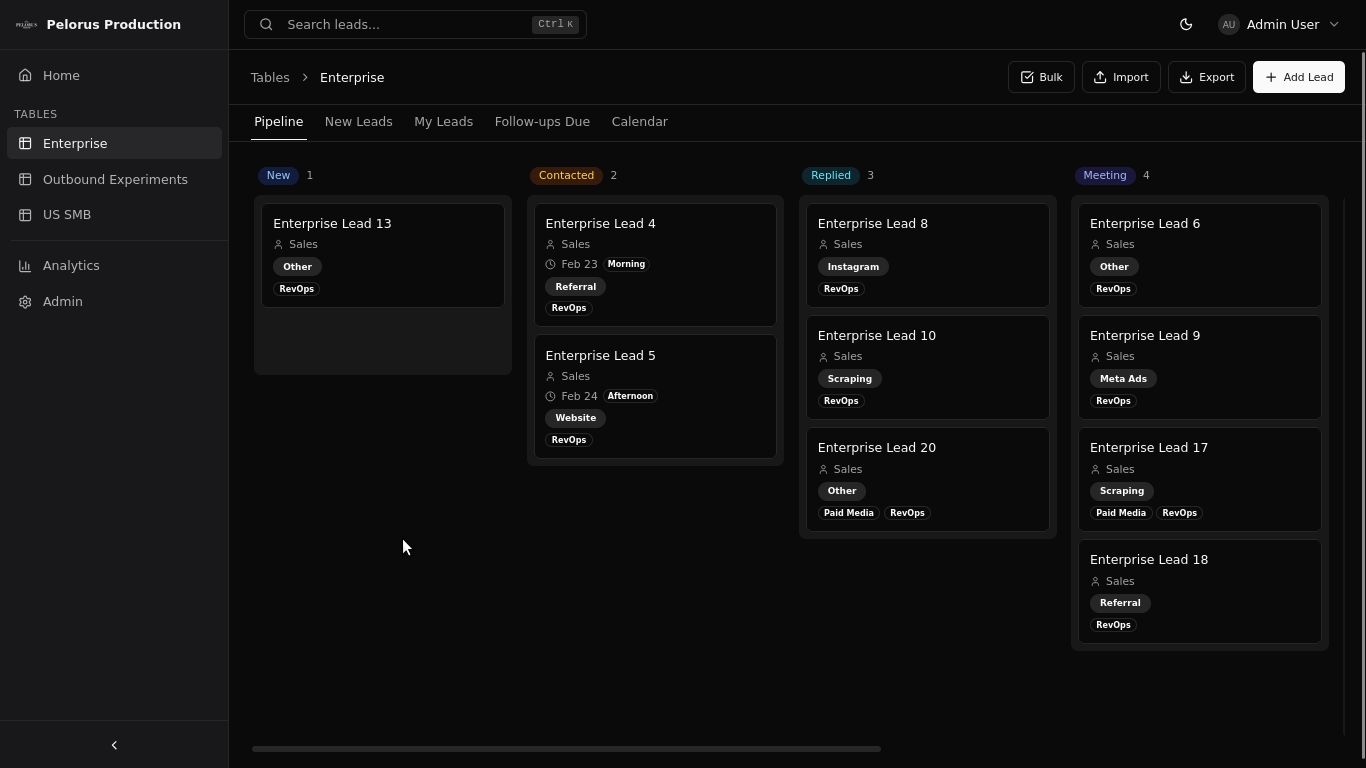The image size is (1366, 768).
Task: Open Home in the sidebar
Action: coord(114,75)
